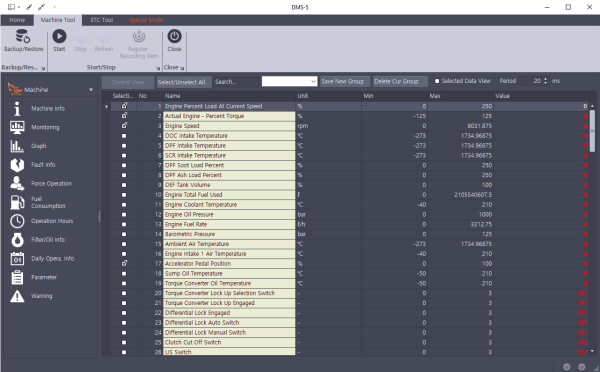Open quick access toolbar customize arrow
Image resolution: width=600 pixels, height=372 pixels.
click(54, 7)
